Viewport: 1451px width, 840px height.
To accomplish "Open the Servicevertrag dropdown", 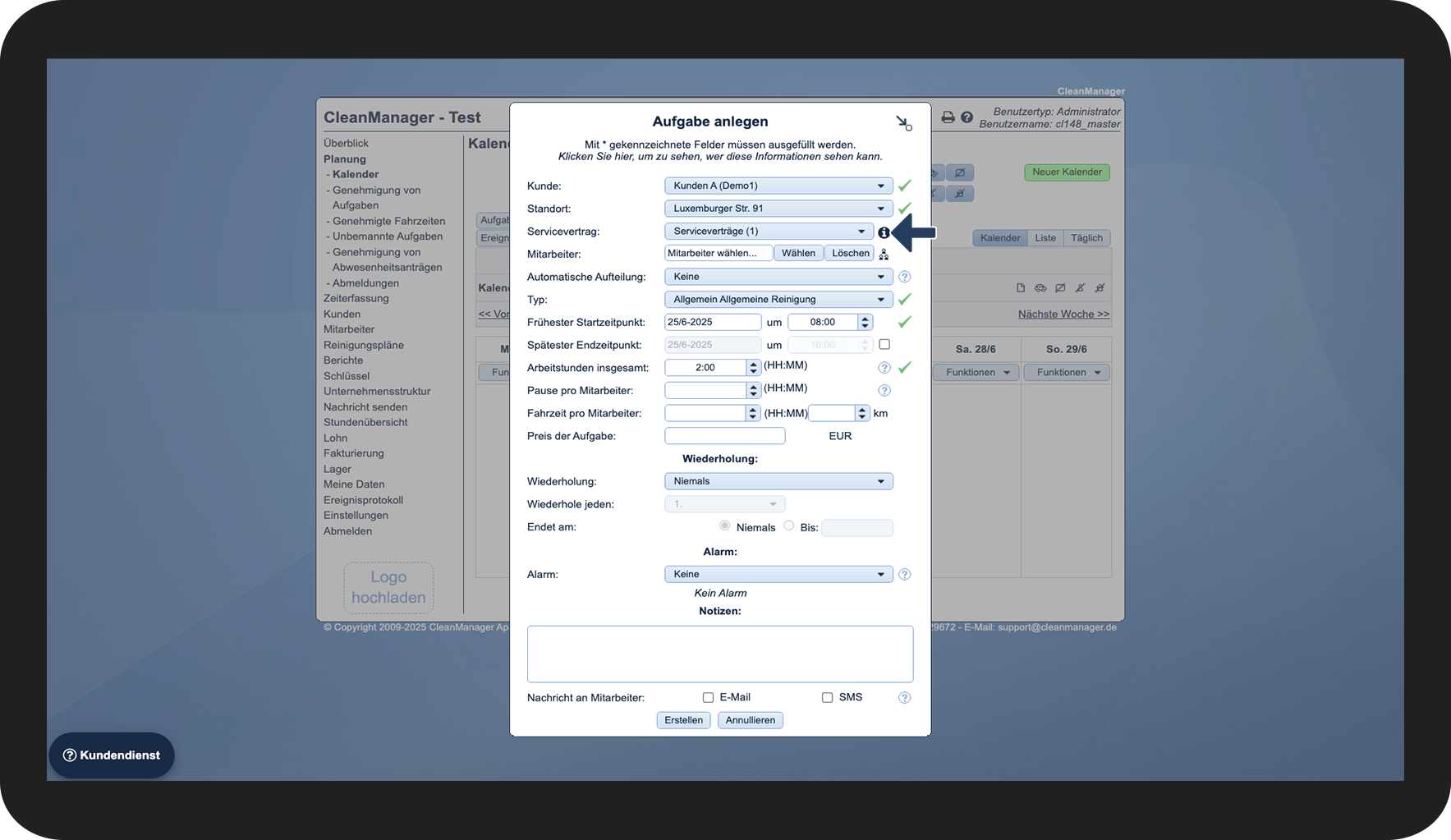I will (x=769, y=232).
